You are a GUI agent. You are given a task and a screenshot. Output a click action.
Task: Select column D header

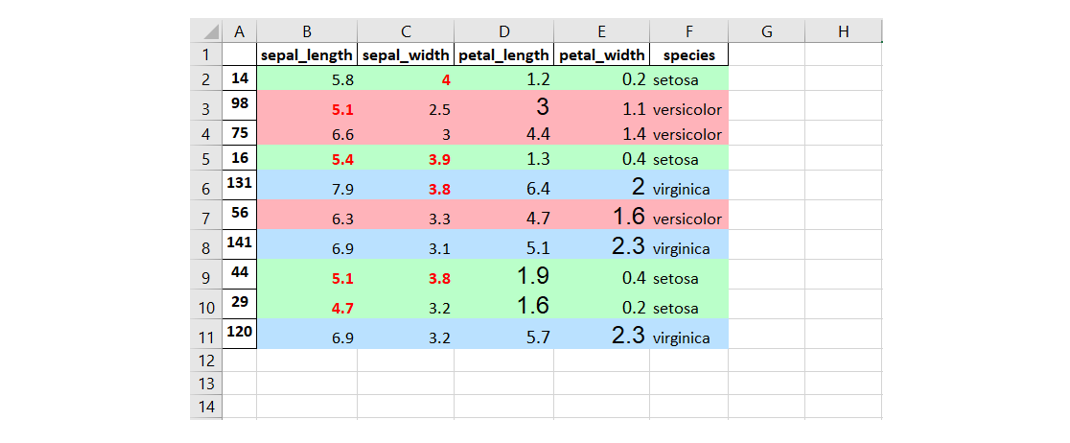point(503,31)
